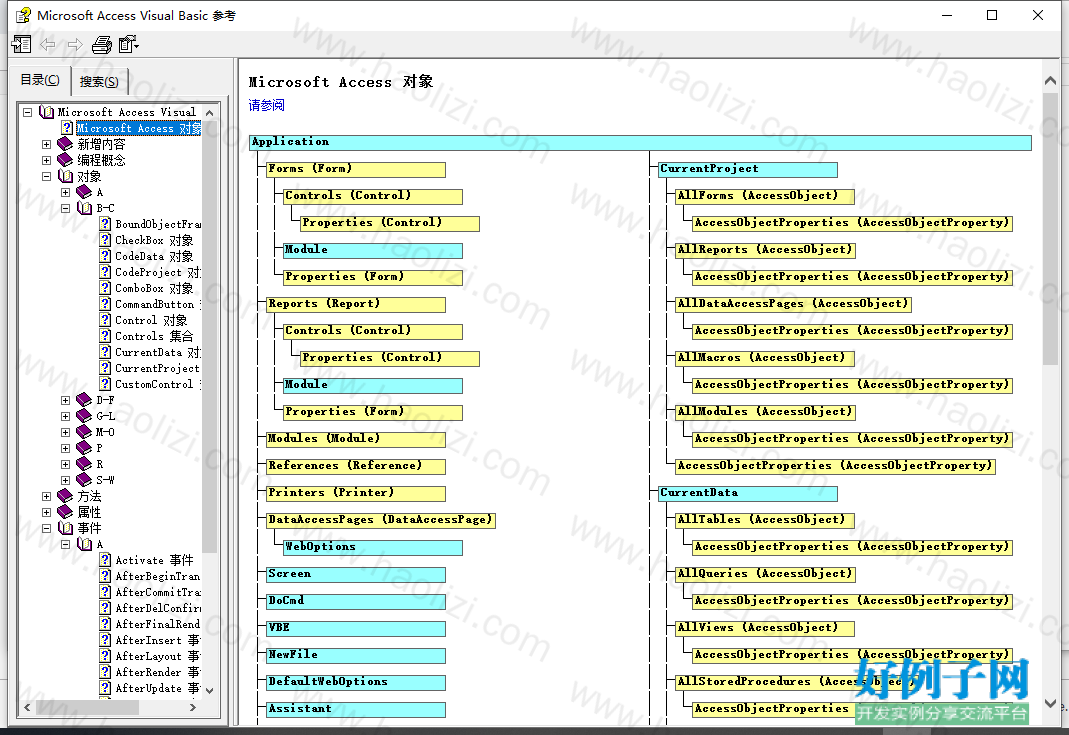Click the purple book icon of 新增内容
Screen dimensions: 1069x735
point(65,144)
